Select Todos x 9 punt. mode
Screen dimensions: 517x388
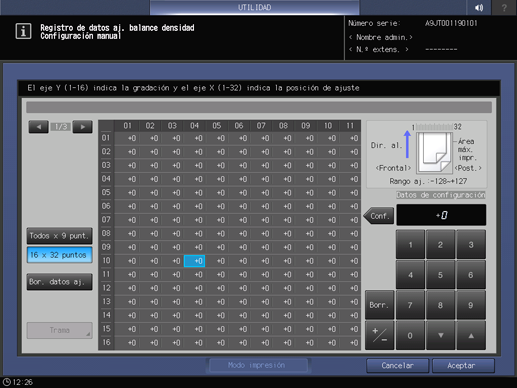click(x=59, y=236)
